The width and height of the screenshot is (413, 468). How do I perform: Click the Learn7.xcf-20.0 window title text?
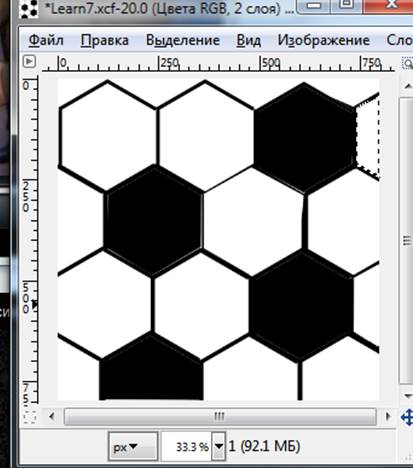click(x=169, y=9)
